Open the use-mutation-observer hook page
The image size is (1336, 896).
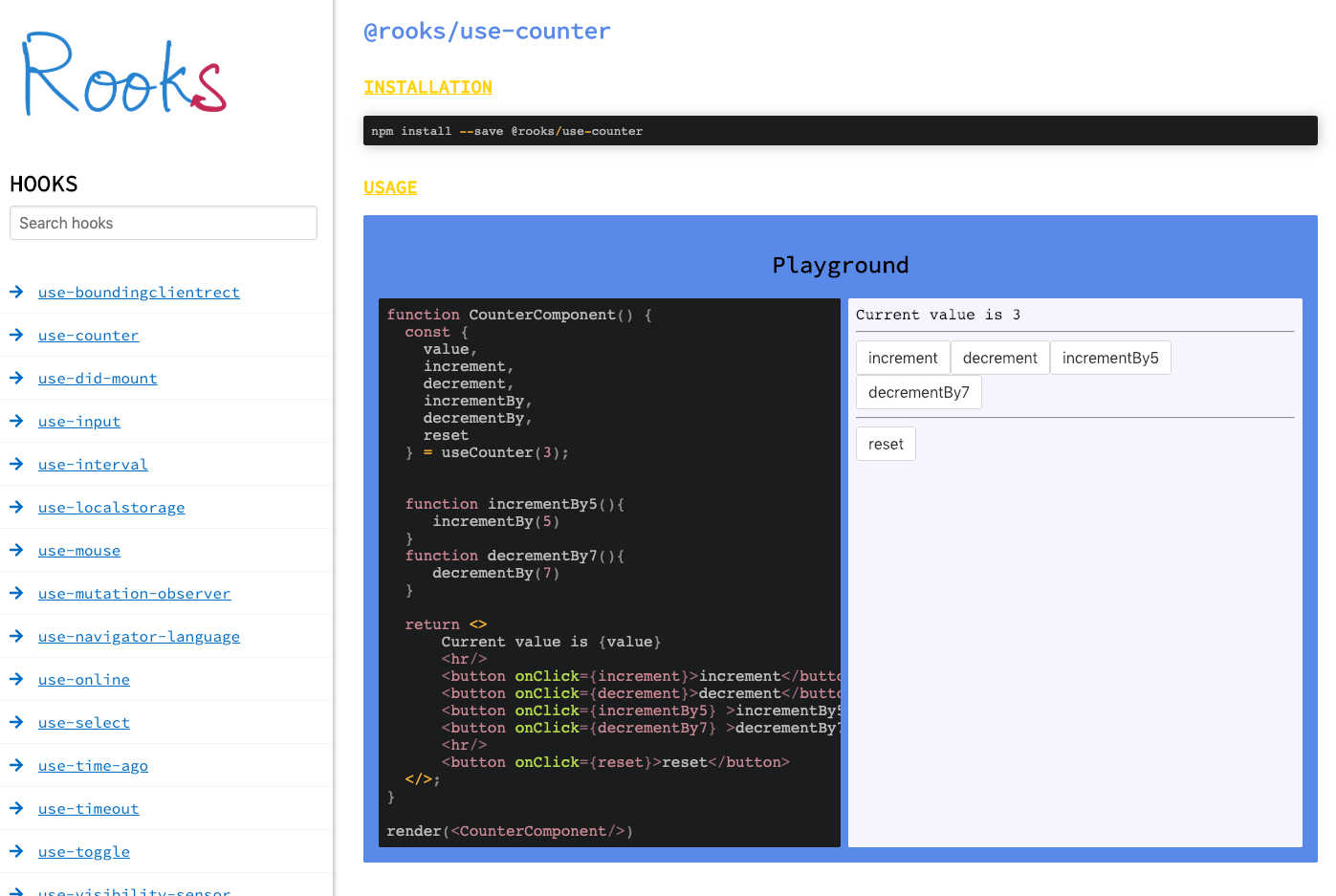coord(134,593)
